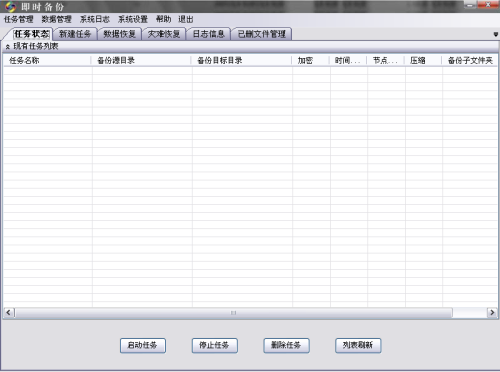Click the 删除任务 button
500x372 pixels.
point(286,345)
